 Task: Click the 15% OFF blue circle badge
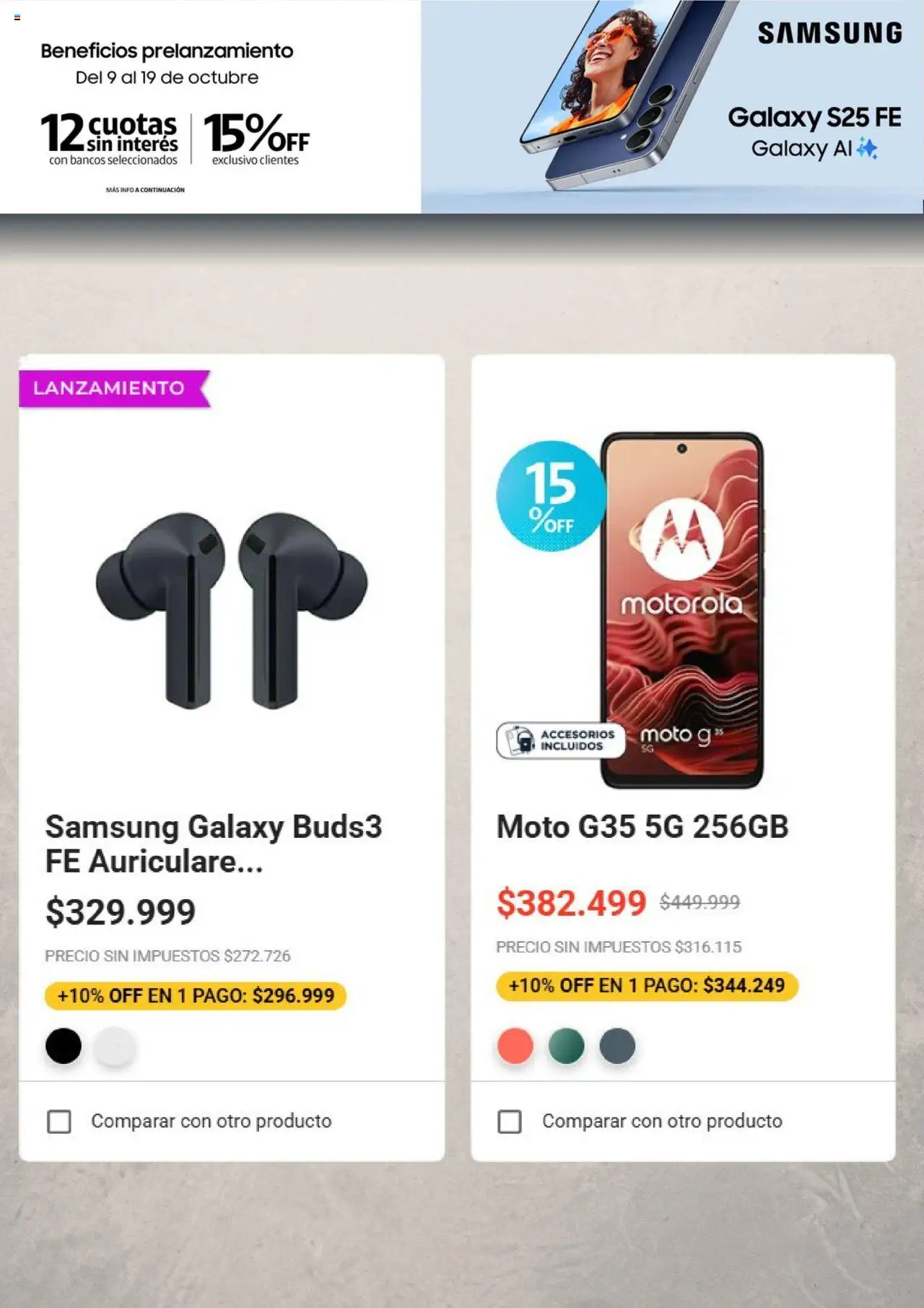click(x=551, y=495)
